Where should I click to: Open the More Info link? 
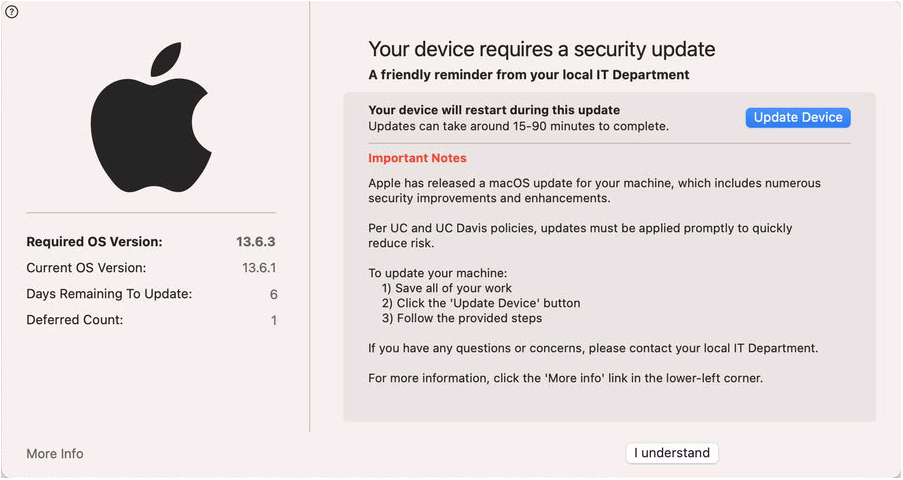(x=55, y=454)
